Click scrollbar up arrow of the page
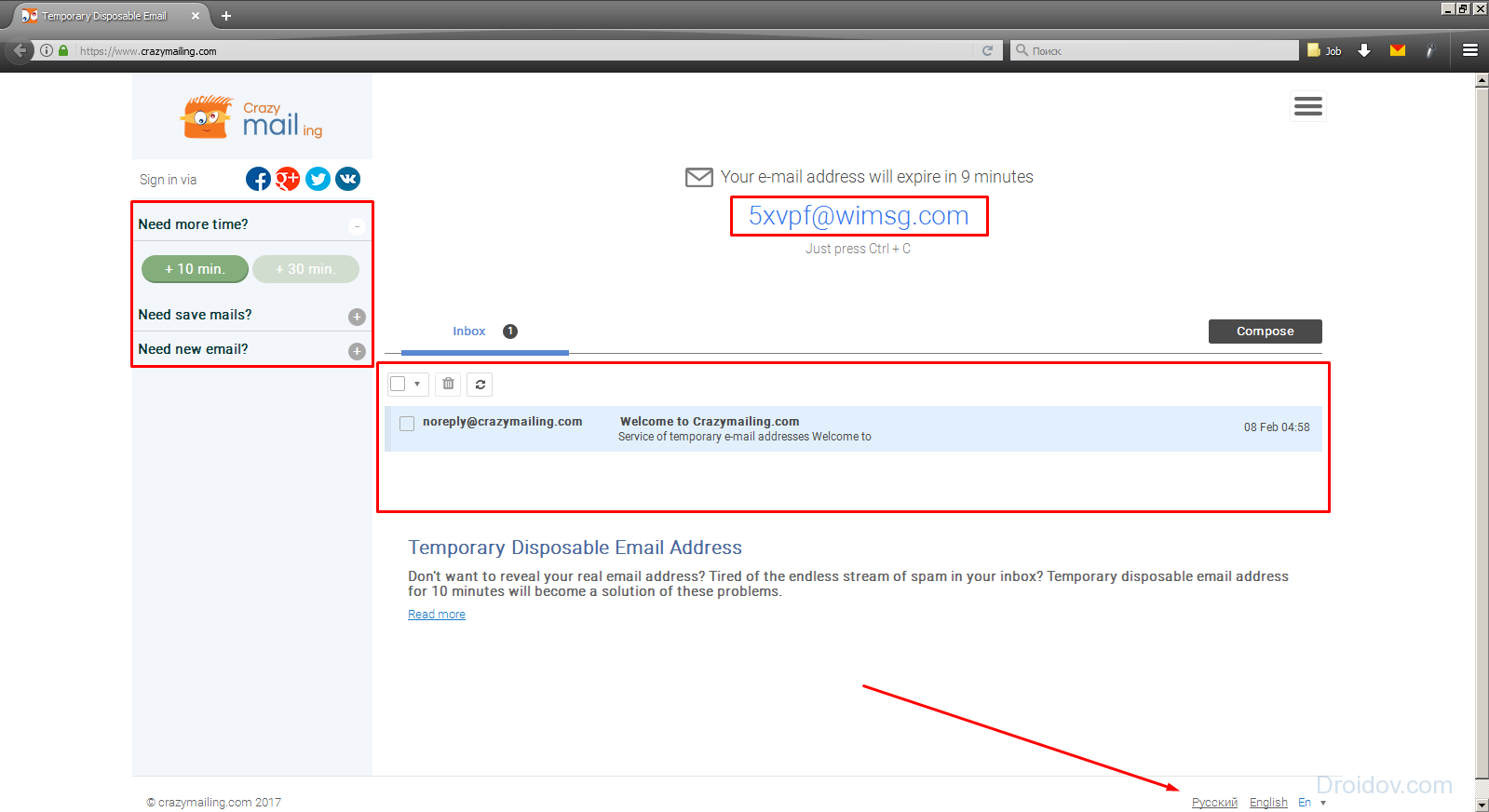The image size is (1489, 812). click(1482, 80)
